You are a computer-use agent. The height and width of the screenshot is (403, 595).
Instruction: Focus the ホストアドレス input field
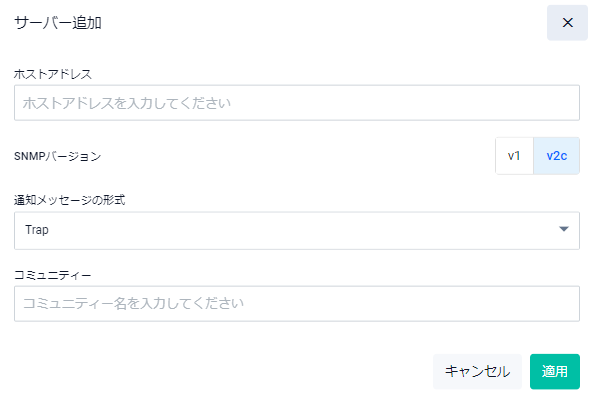[x=297, y=103]
